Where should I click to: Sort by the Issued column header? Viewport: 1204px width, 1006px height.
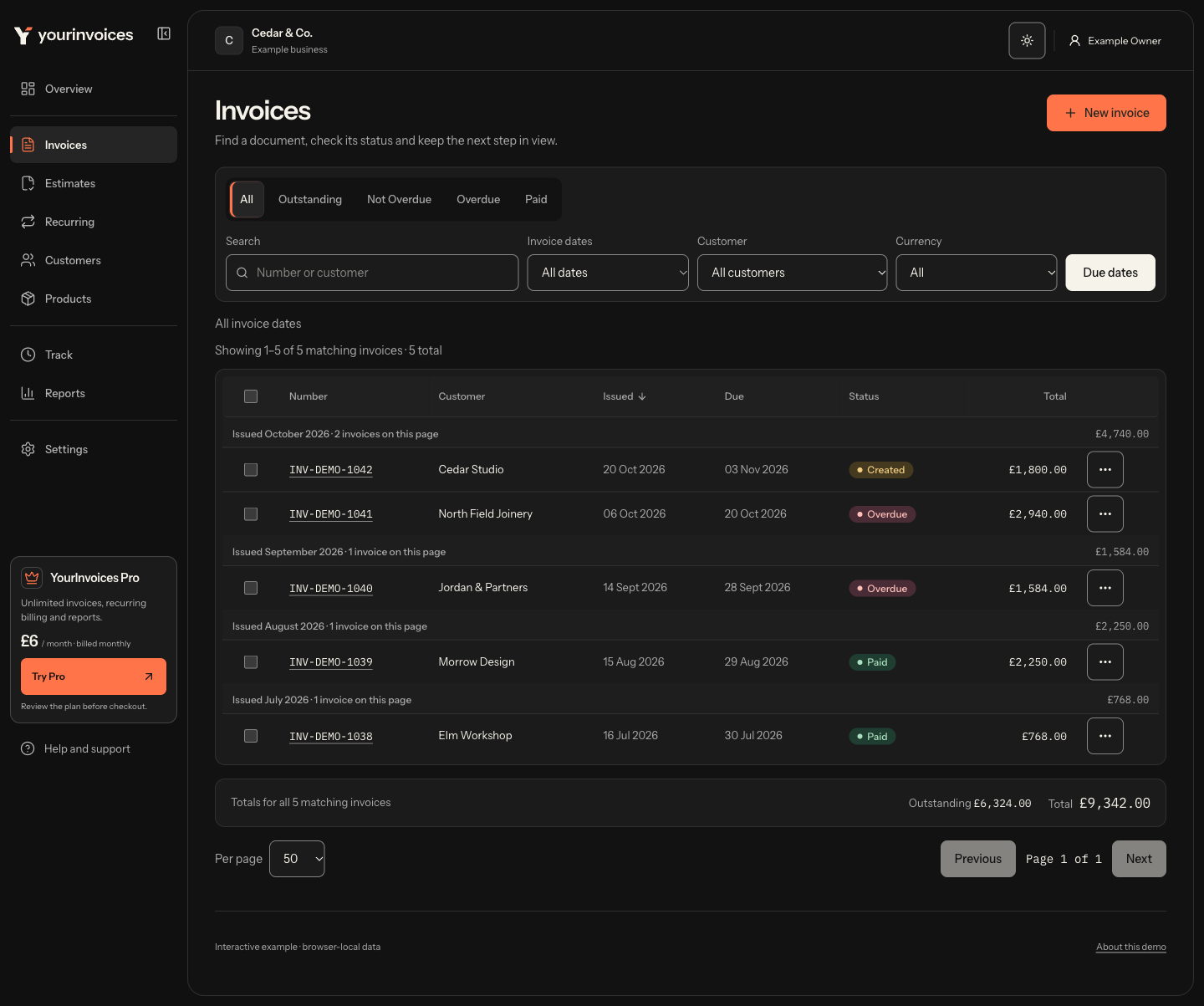(625, 396)
